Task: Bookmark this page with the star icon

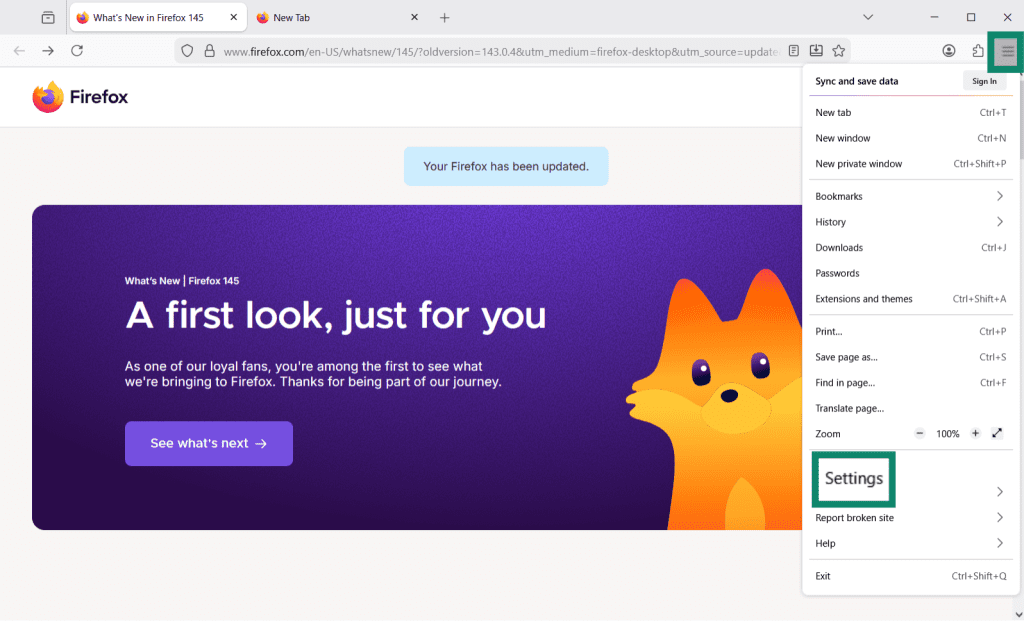Action: click(839, 51)
